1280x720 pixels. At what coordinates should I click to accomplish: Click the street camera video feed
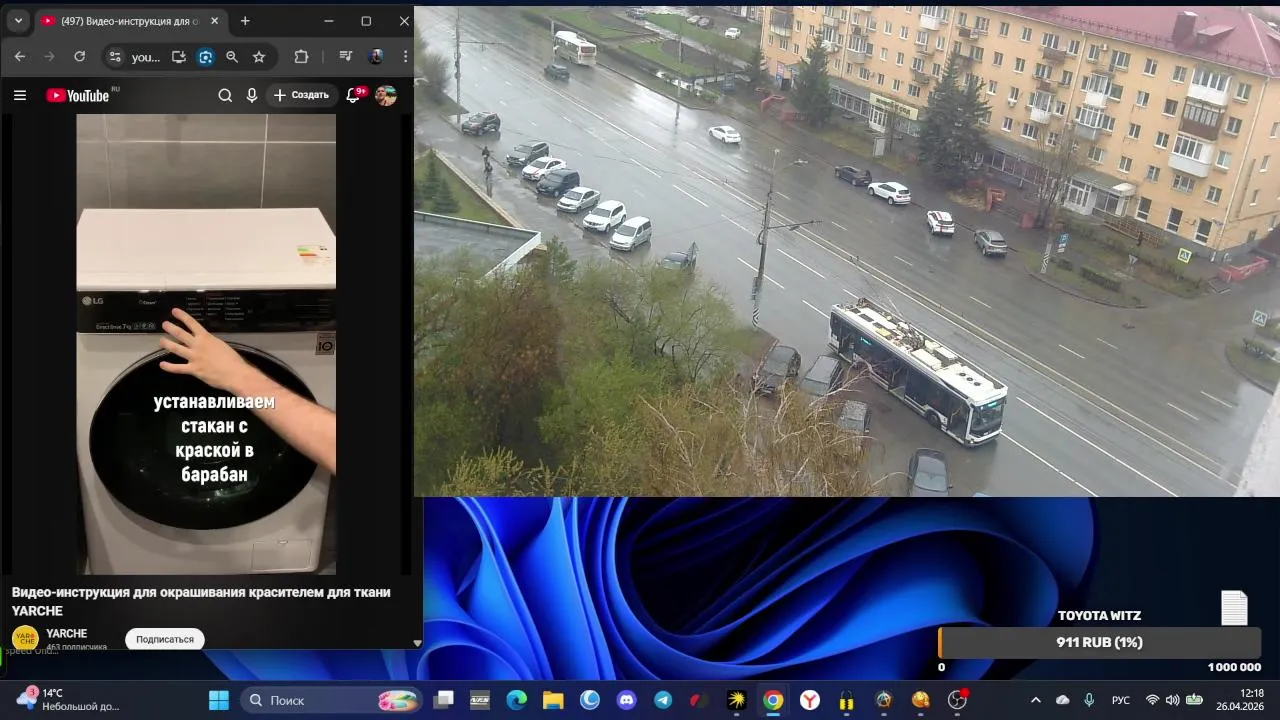pyautogui.click(x=847, y=250)
